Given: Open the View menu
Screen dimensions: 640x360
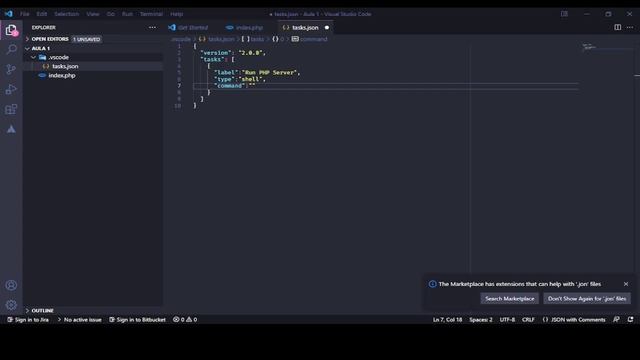Looking at the screenshot, I should [93, 14].
